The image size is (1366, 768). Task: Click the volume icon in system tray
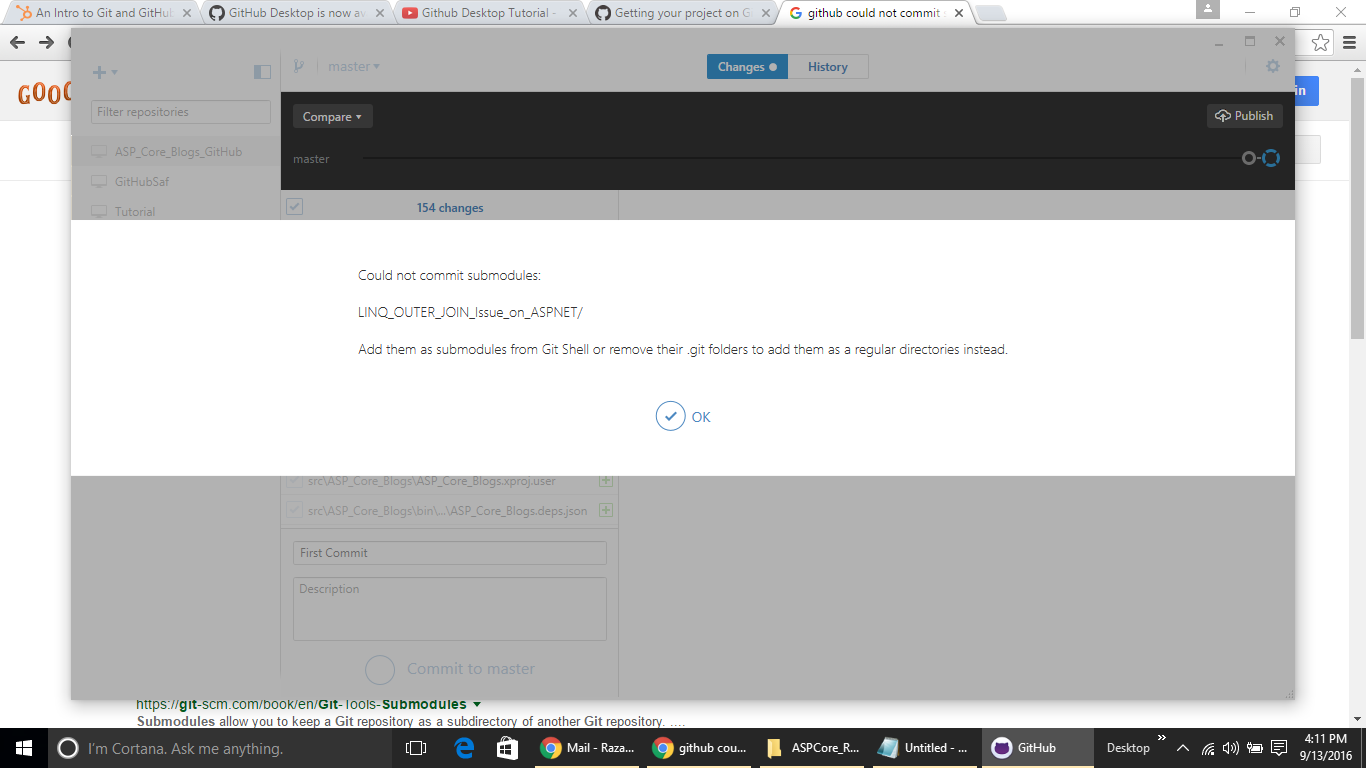click(1230, 748)
